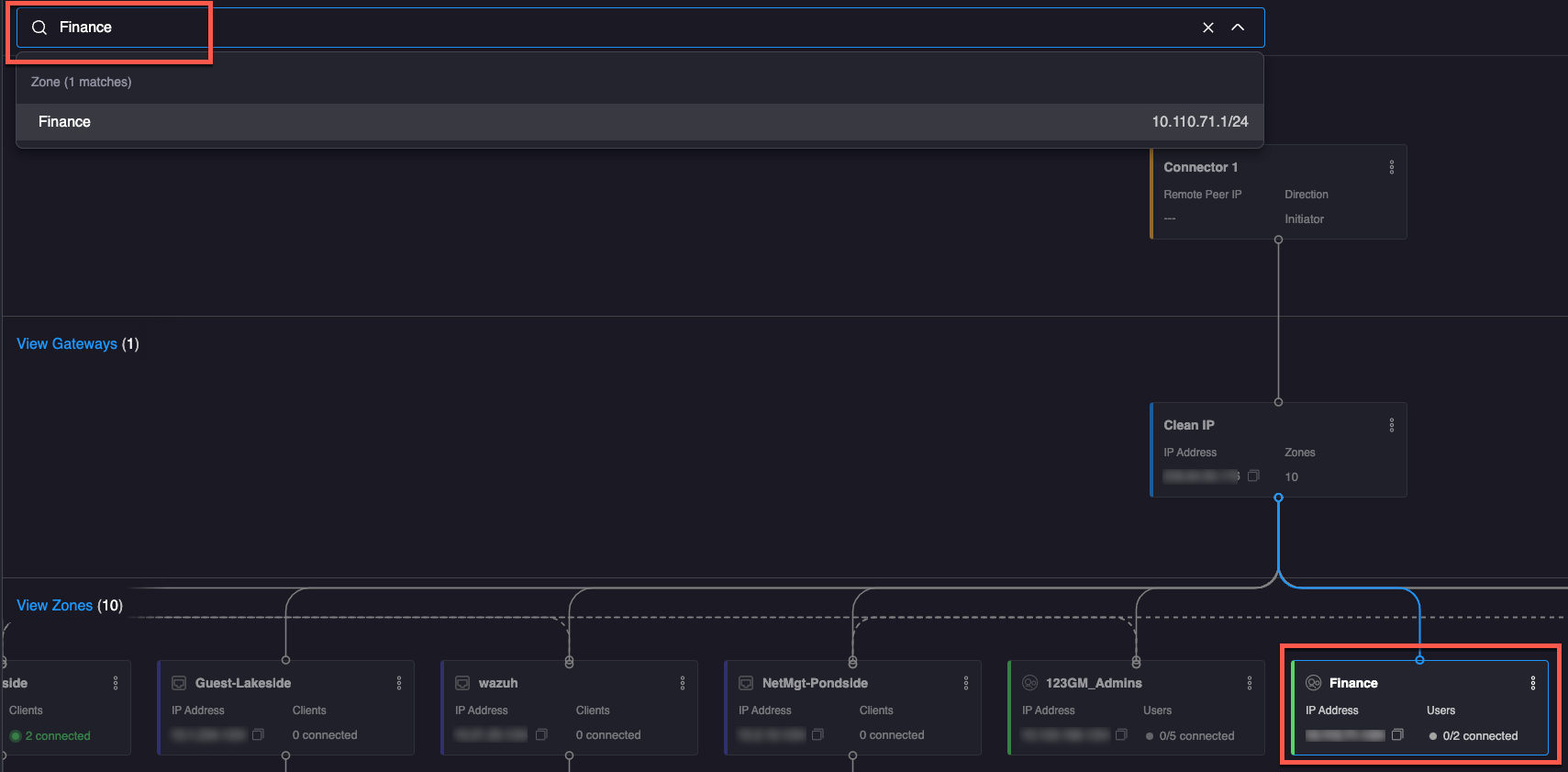The width and height of the screenshot is (1568, 772).
Task: Click the search magnifier icon
Action: [39, 28]
